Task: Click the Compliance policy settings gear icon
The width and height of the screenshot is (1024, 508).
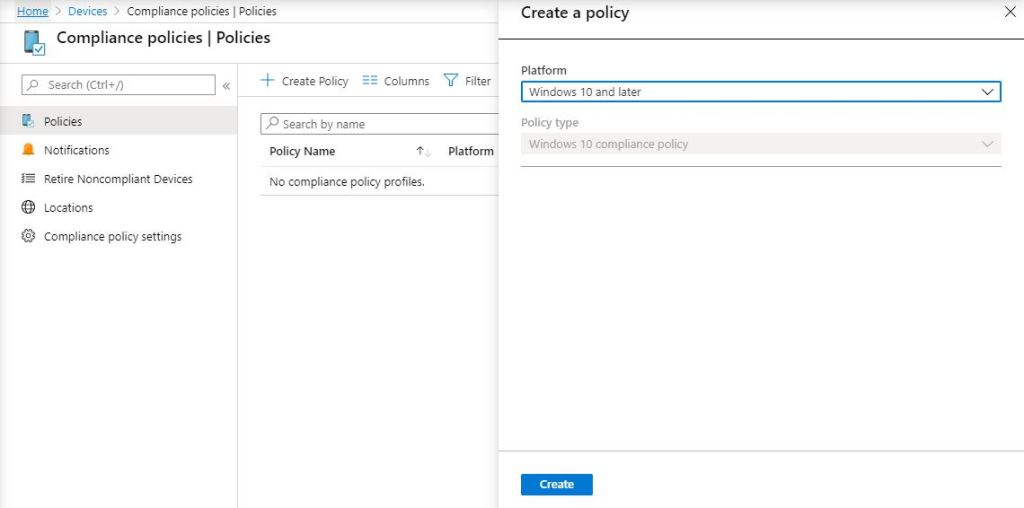Action: click(28, 237)
